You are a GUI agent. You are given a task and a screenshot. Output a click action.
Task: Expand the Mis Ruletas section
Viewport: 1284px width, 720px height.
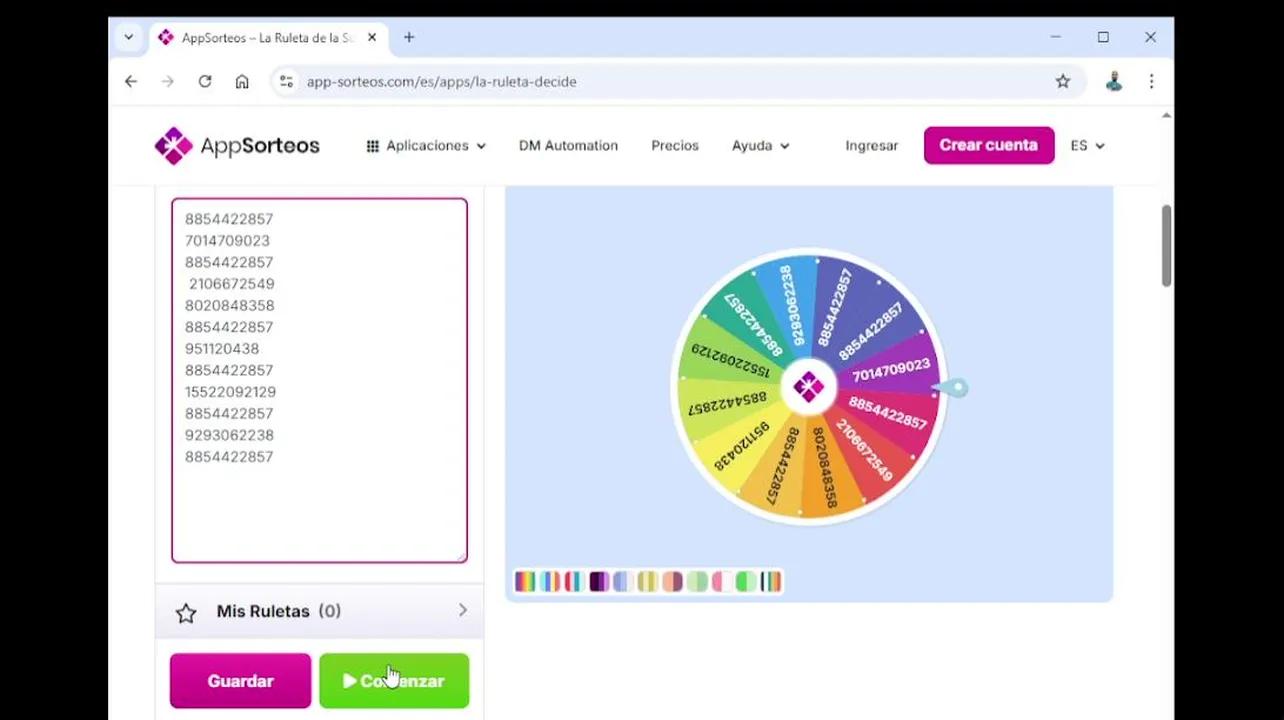[319, 611]
